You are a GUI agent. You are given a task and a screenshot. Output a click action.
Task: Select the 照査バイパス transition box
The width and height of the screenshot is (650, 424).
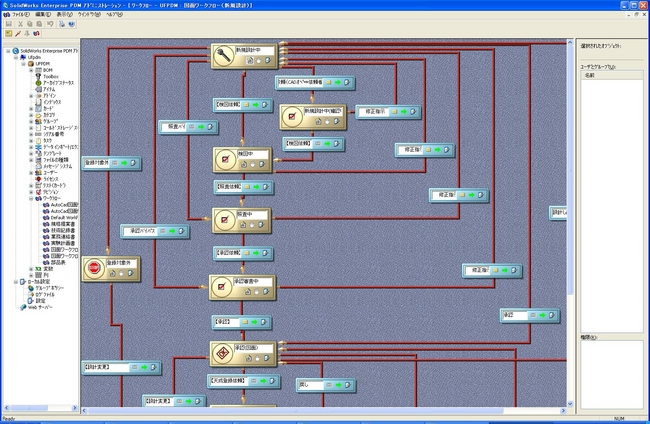[188, 127]
